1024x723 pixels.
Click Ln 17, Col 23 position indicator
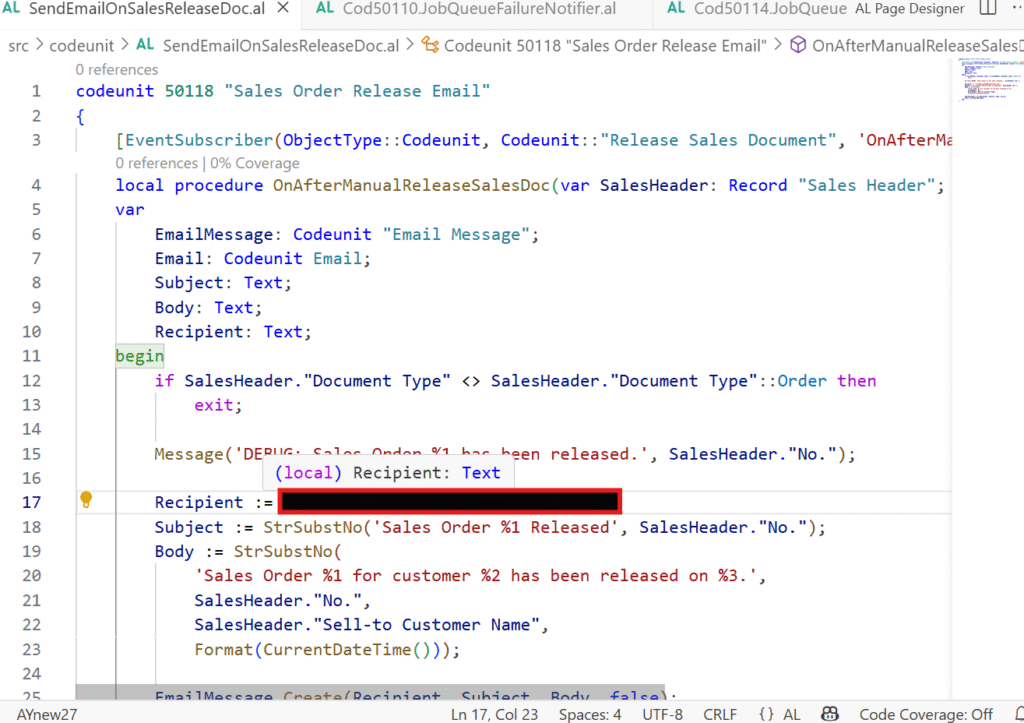click(x=495, y=714)
